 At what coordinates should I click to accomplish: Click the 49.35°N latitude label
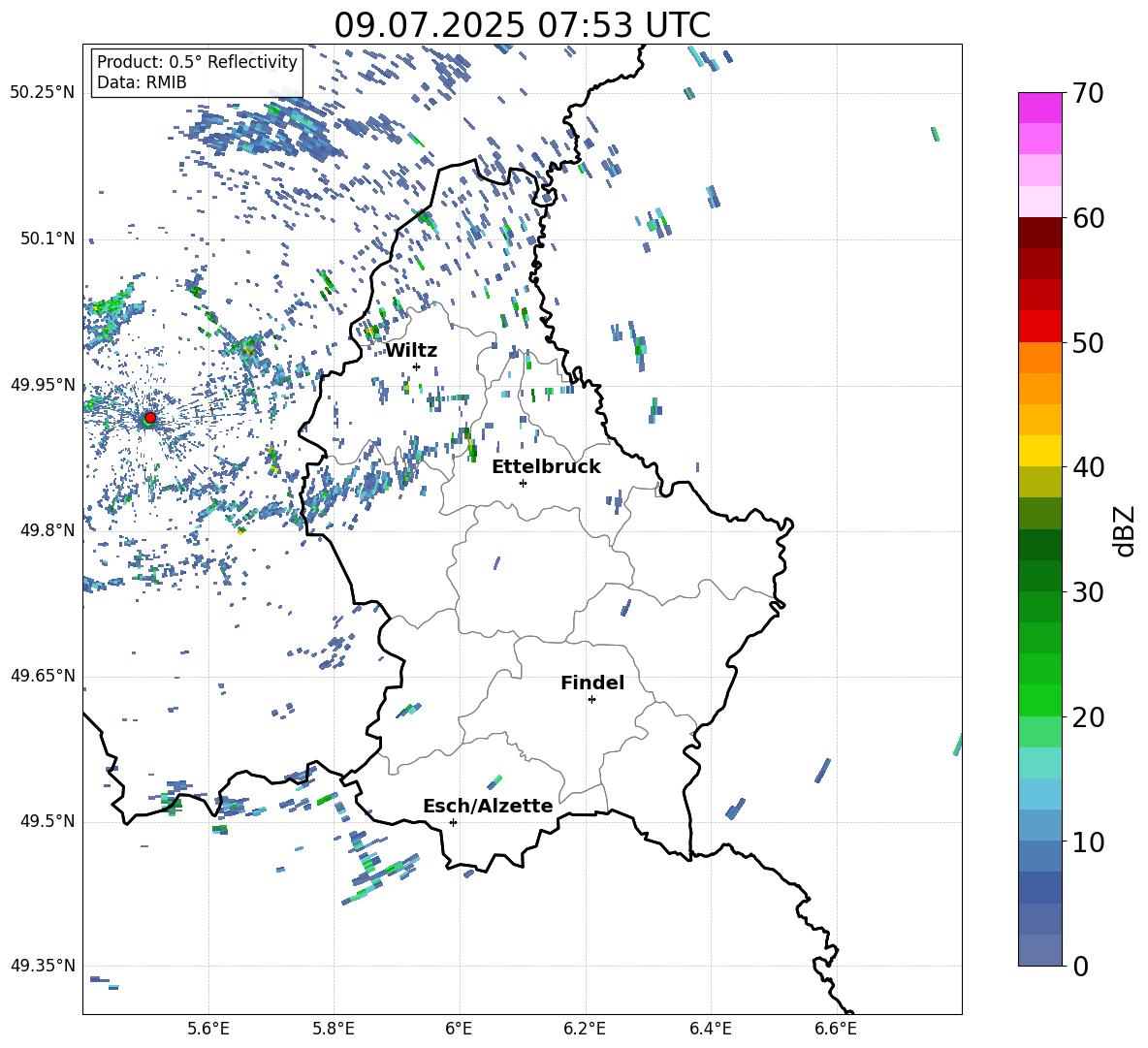coord(43,966)
